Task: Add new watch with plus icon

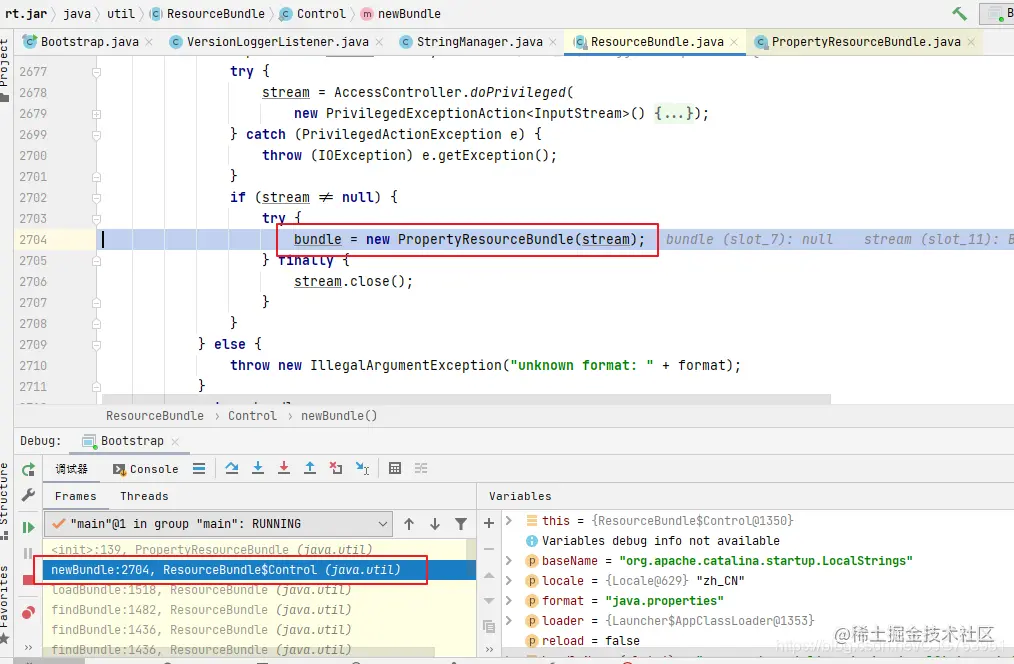Action: point(489,523)
